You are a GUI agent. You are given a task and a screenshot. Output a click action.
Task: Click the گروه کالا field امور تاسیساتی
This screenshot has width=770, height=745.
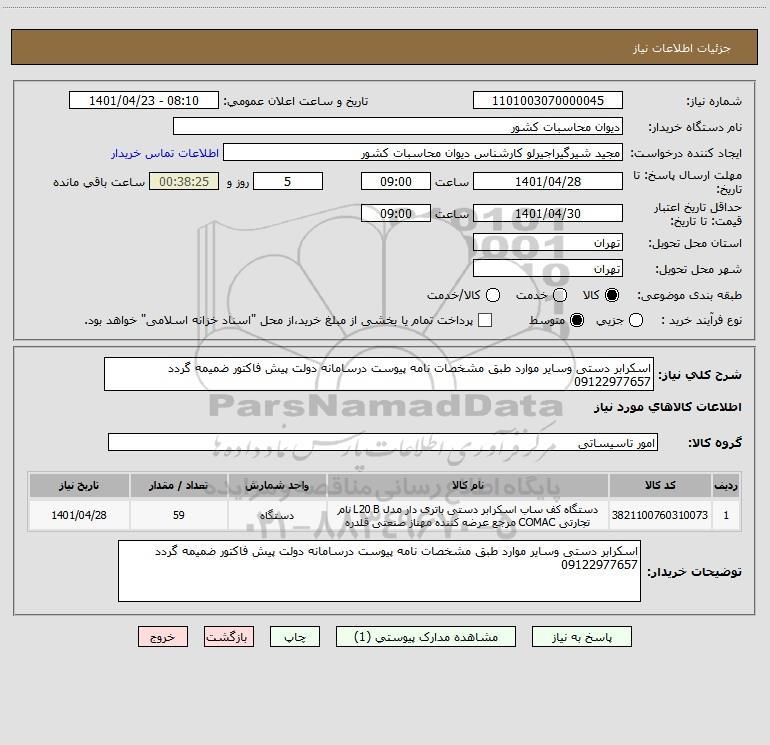coord(383,442)
